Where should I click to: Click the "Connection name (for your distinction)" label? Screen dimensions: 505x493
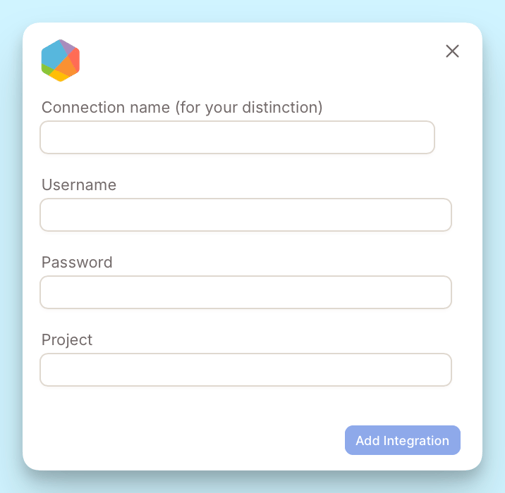pos(182,108)
